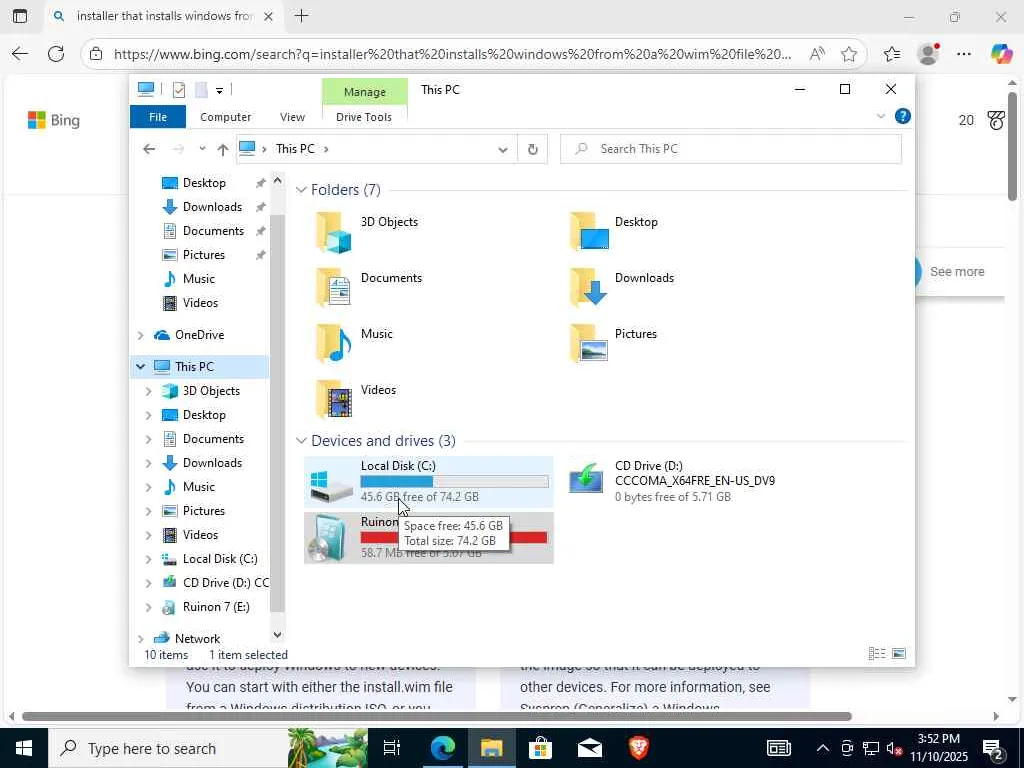Viewport: 1024px width, 768px height.
Task: Customize Quick Access Toolbar dropdown
Action: [220, 90]
